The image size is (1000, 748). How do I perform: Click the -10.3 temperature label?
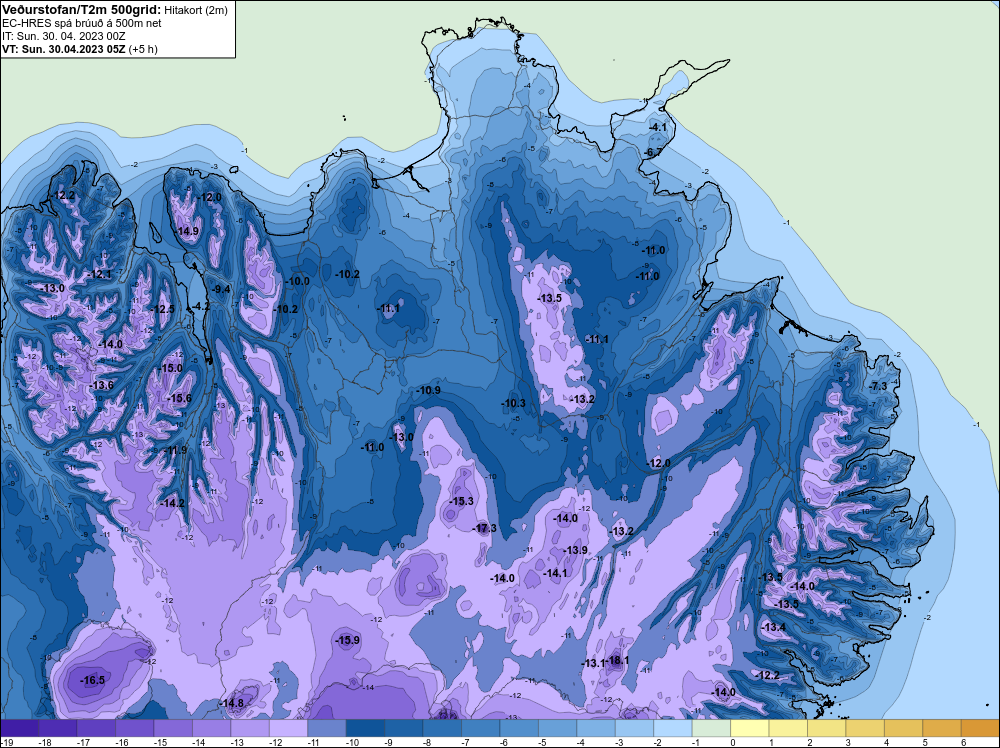[513, 404]
